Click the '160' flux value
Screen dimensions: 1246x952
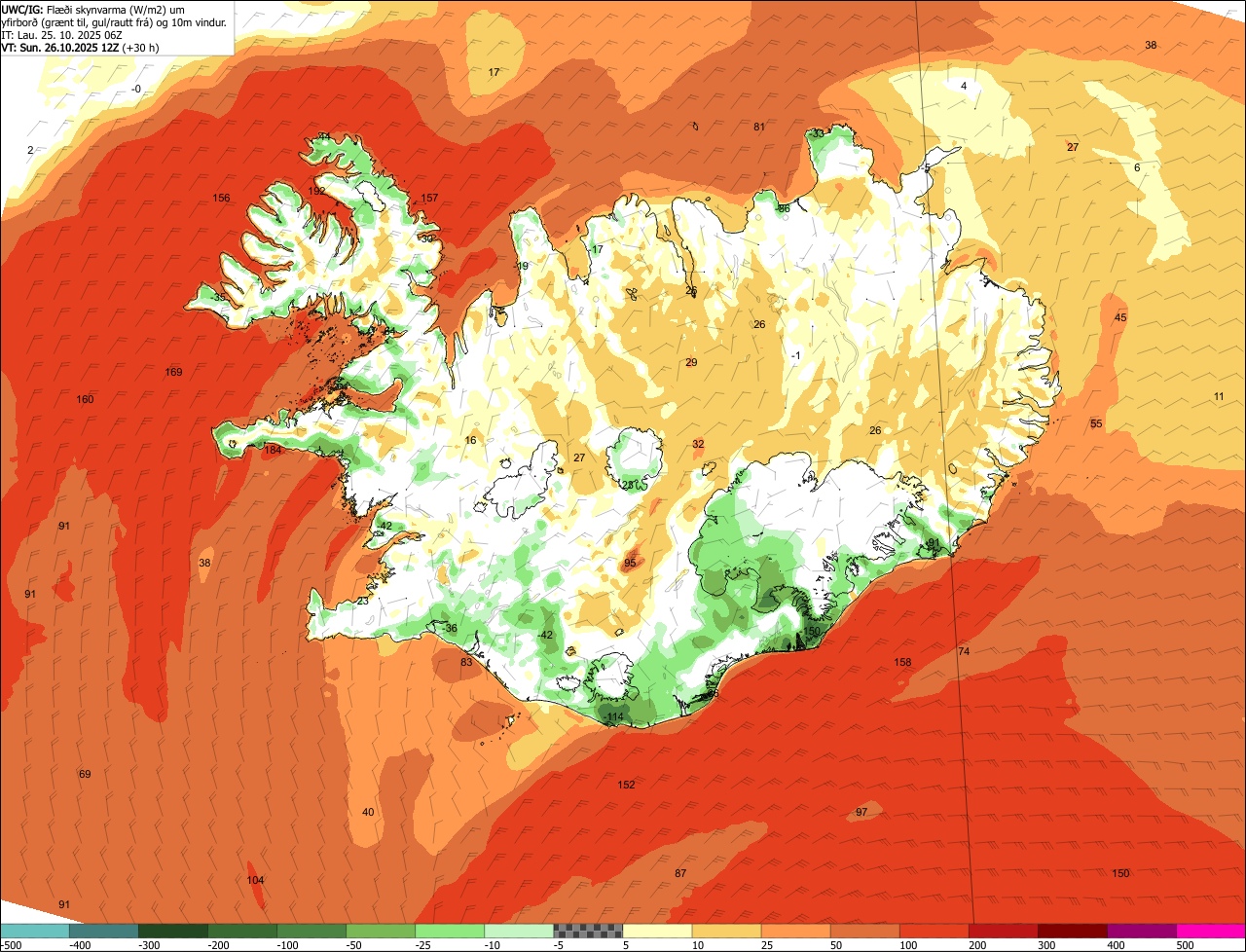pyautogui.click(x=86, y=400)
